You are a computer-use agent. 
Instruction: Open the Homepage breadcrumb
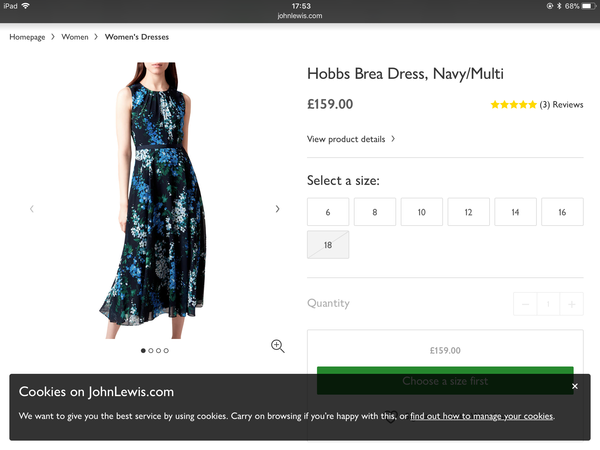(27, 37)
